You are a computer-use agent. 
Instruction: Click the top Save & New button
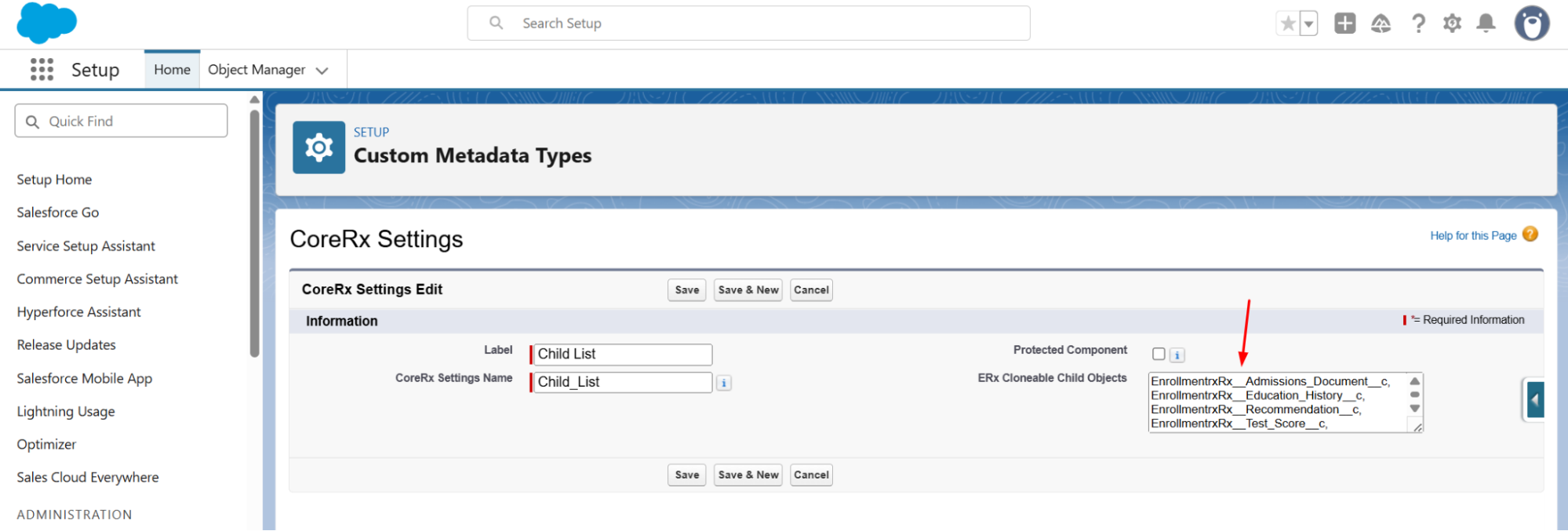point(748,290)
